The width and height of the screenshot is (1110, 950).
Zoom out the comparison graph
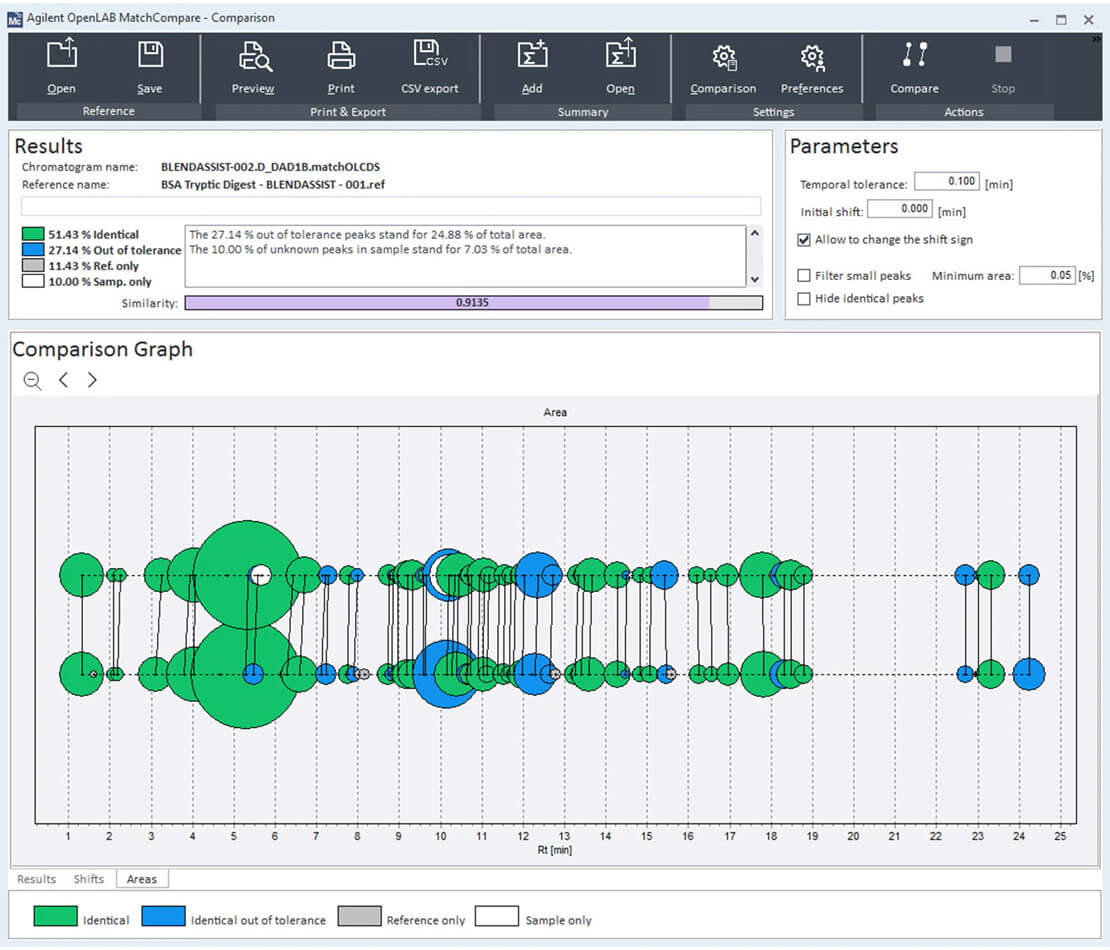coord(33,380)
